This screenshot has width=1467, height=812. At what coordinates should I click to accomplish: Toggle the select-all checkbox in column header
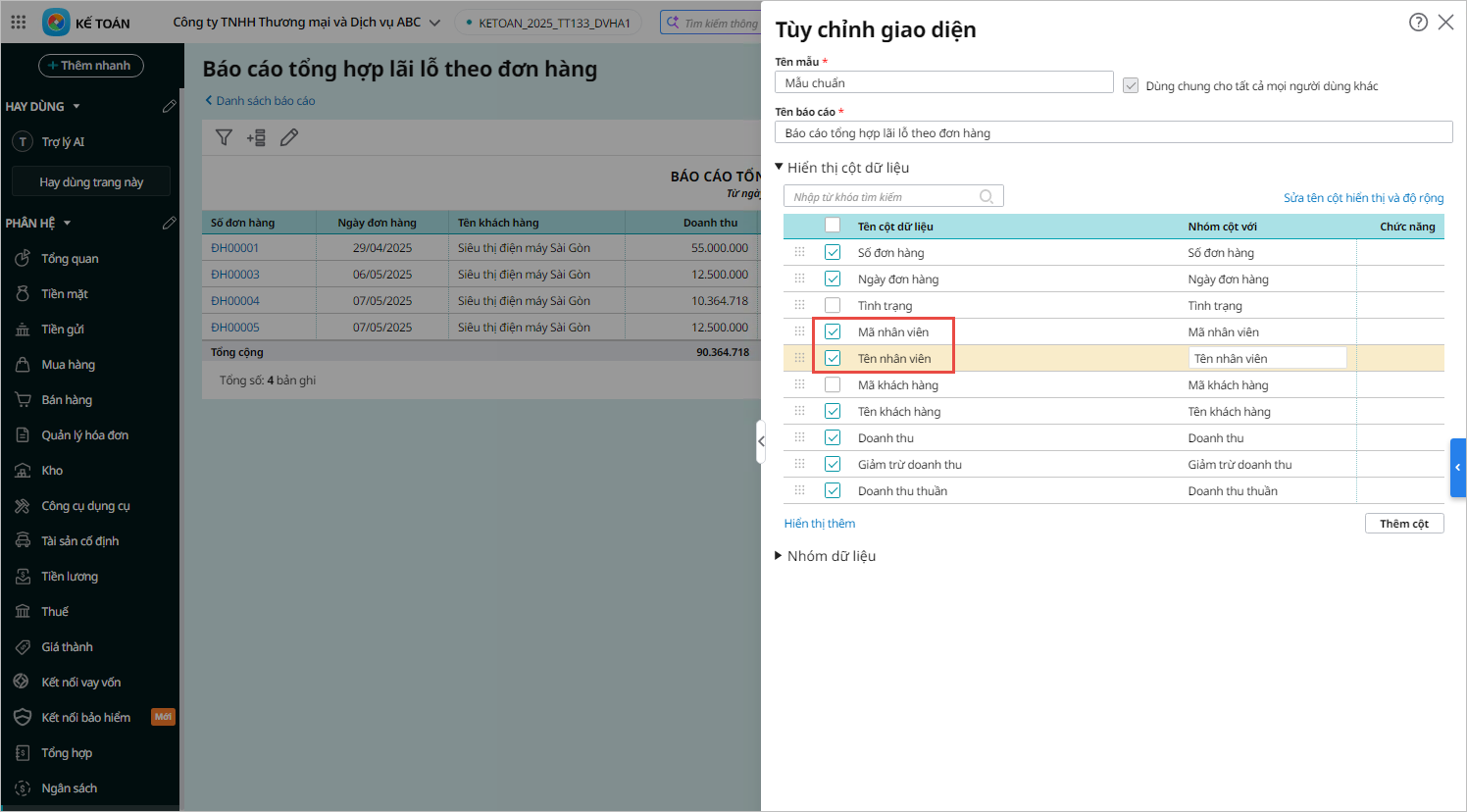833,226
